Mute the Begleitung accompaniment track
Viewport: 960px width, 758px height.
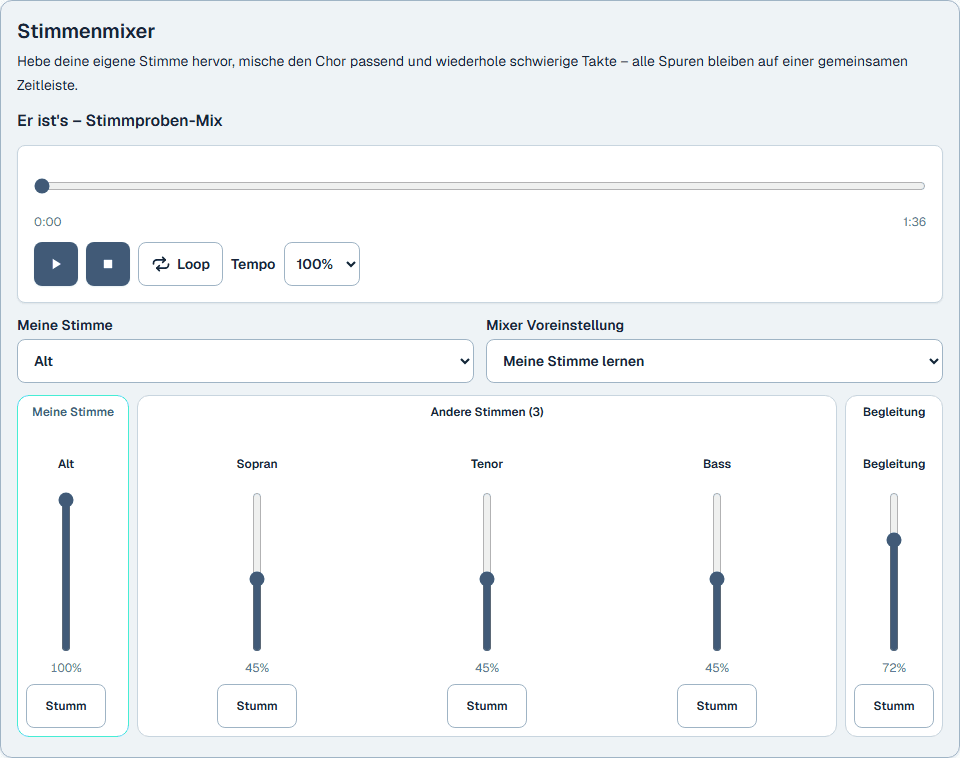(894, 706)
